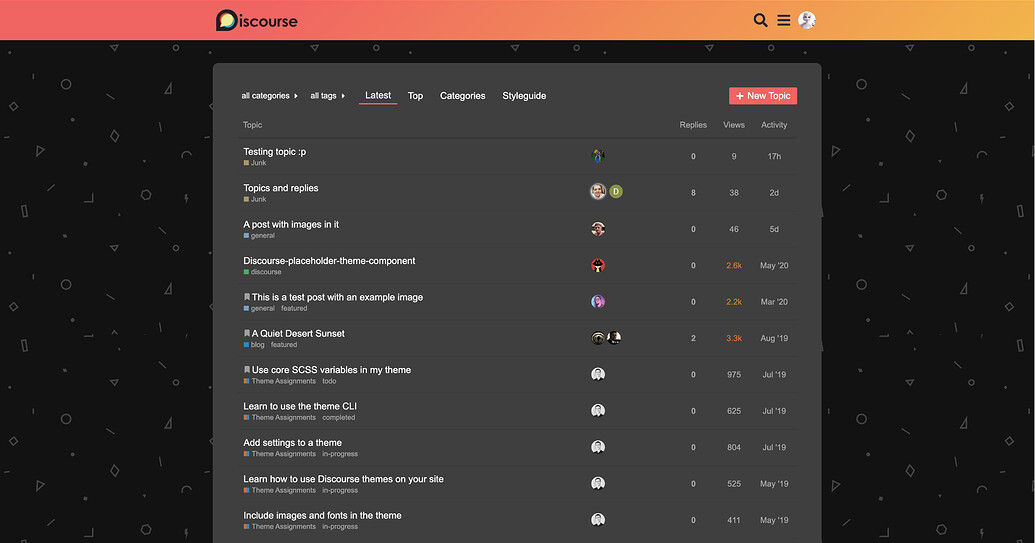Switch to the Categories tab

pyautogui.click(x=462, y=96)
